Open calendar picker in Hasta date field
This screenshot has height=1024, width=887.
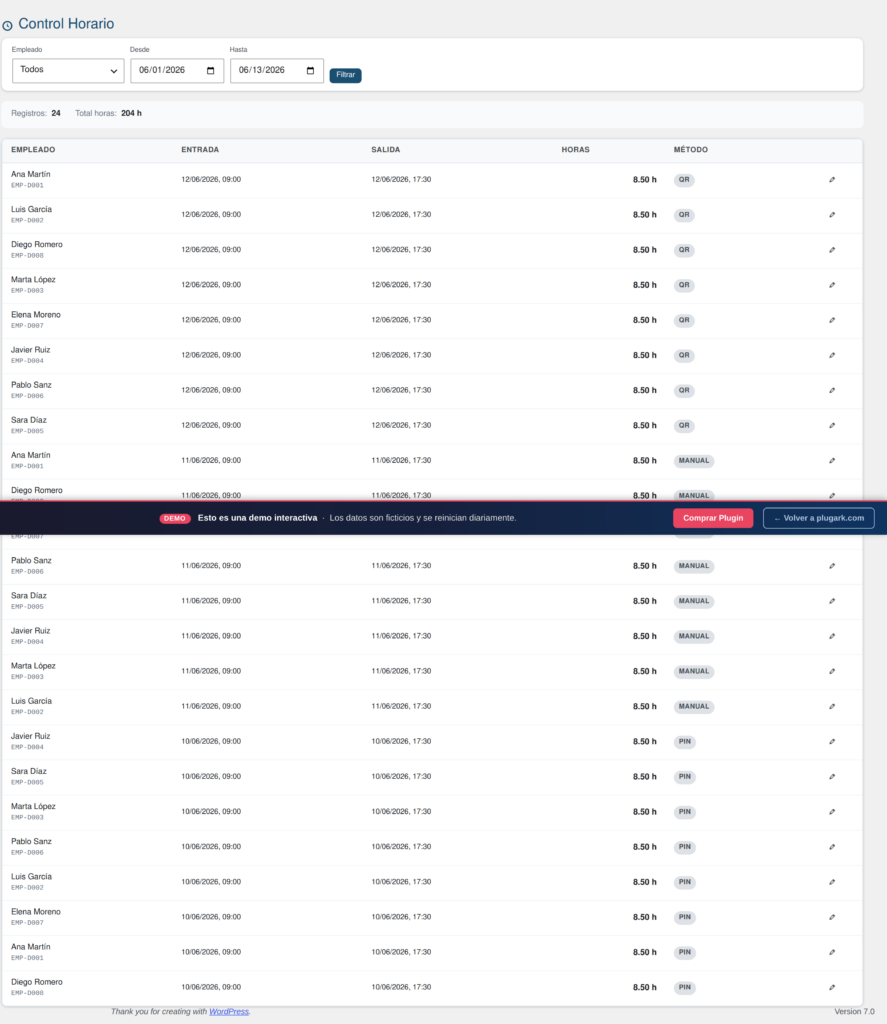click(310, 71)
